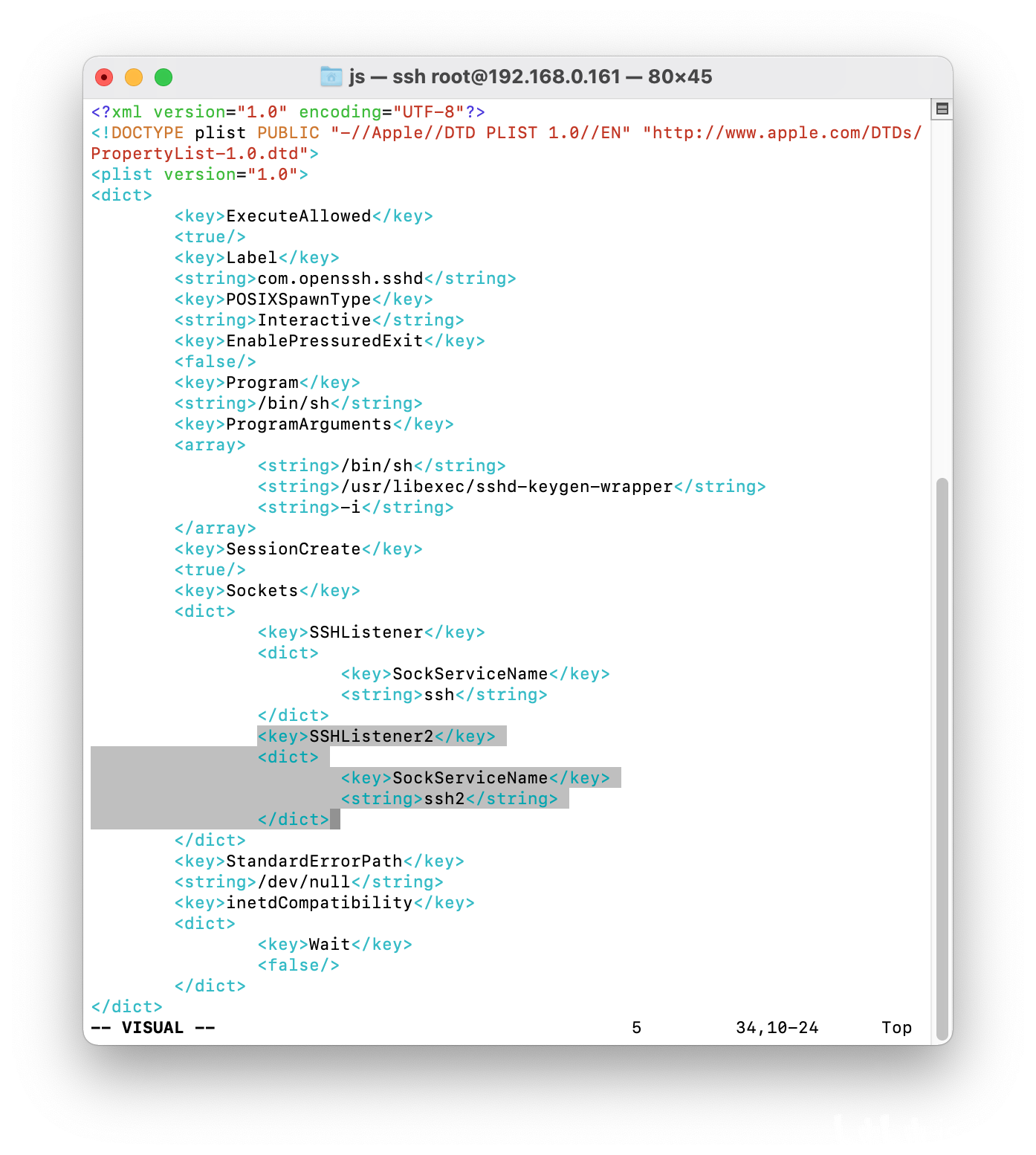
Task: Click the '</array>' closing tag
Action: click(216, 528)
